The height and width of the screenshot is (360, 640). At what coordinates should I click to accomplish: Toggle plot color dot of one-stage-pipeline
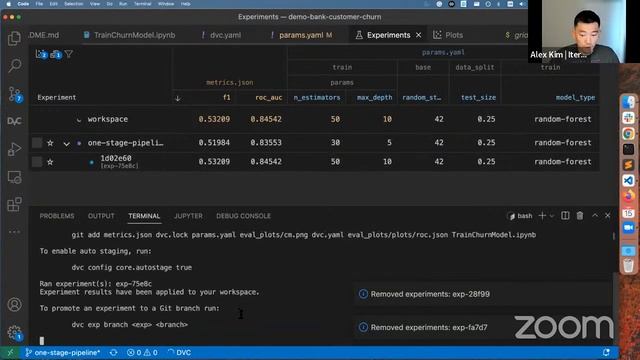click(x=79, y=143)
